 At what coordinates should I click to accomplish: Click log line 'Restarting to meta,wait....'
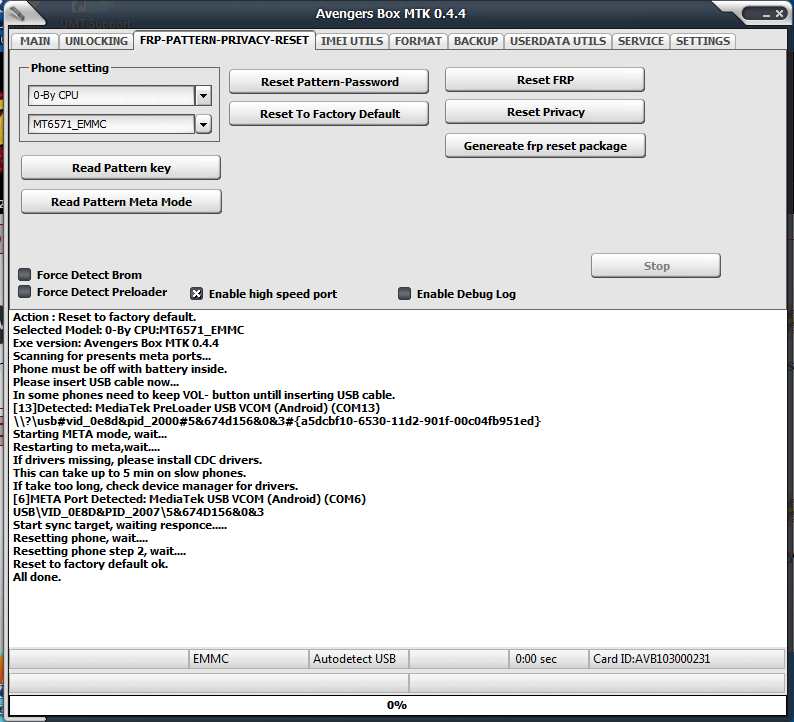coord(87,447)
